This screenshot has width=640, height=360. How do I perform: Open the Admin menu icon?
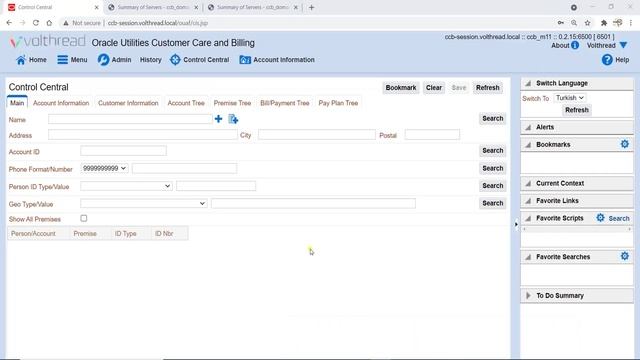[103, 60]
